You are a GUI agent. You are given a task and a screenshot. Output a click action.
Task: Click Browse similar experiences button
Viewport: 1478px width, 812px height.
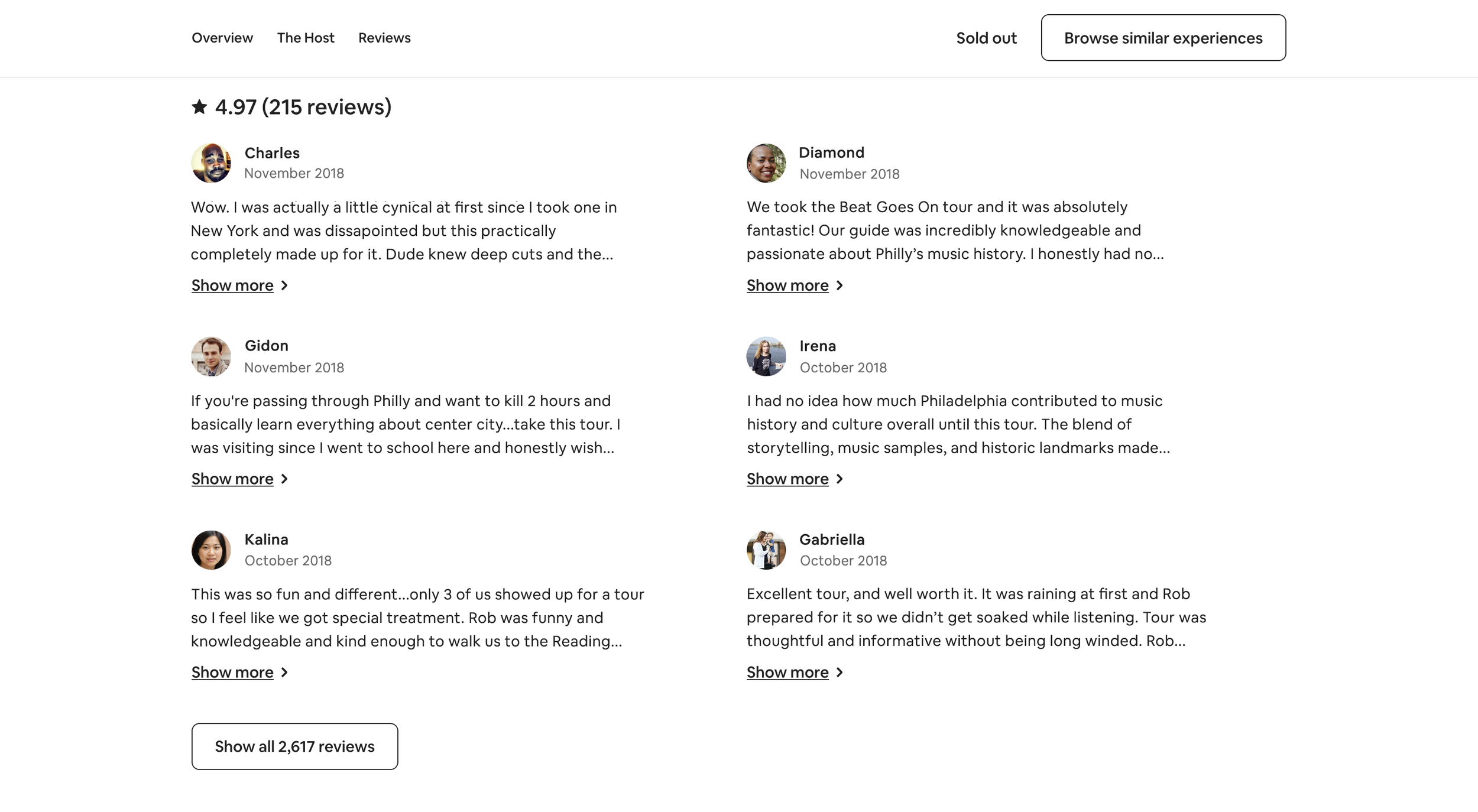[1163, 38]
